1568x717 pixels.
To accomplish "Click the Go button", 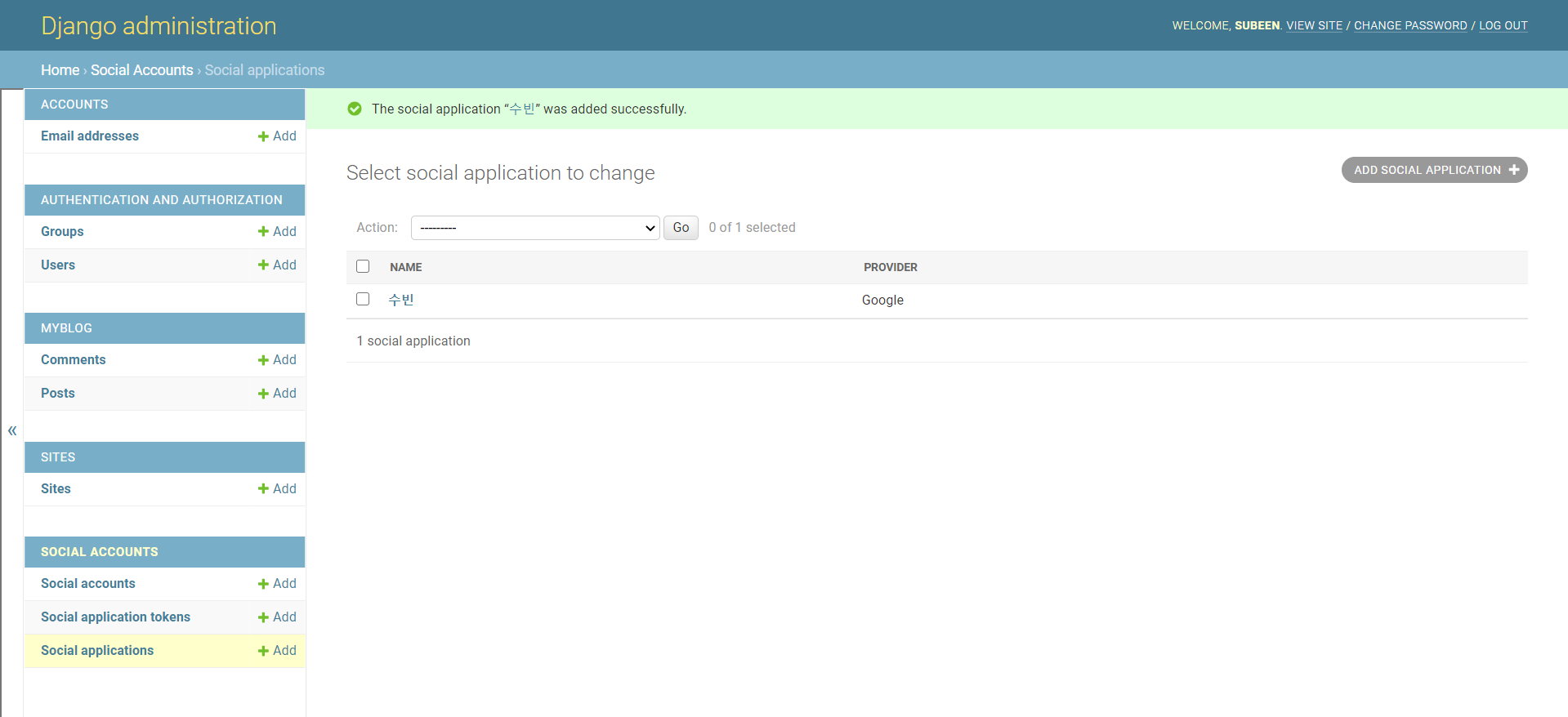I will click(681, 228).
